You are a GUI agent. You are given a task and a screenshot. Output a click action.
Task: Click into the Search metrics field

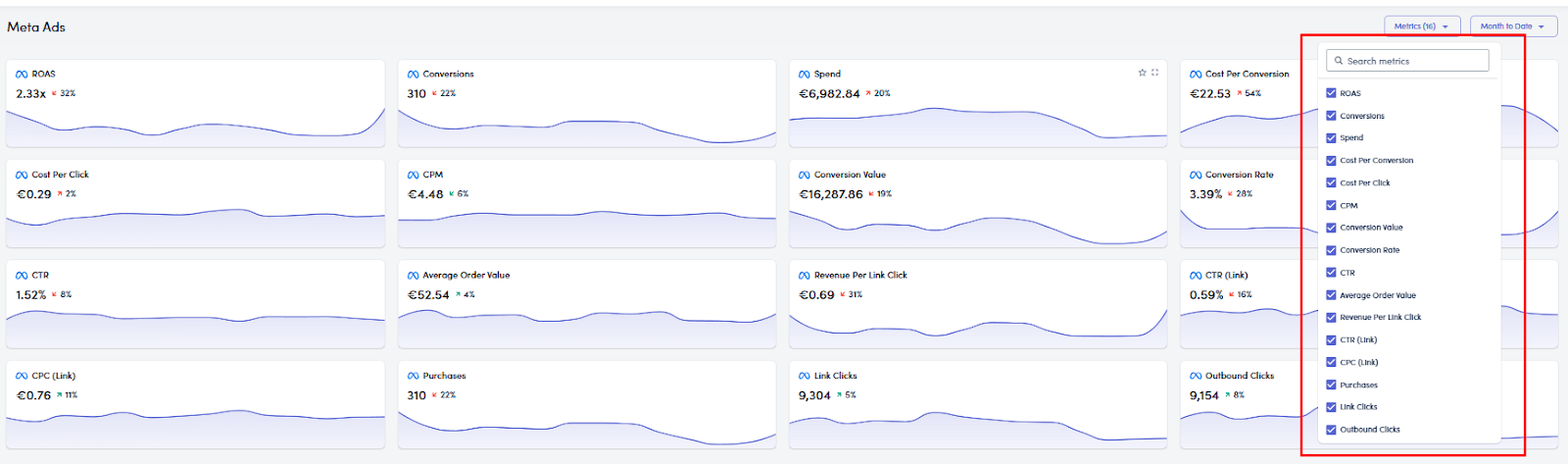pyautogui.click(x=1413, y=61)
